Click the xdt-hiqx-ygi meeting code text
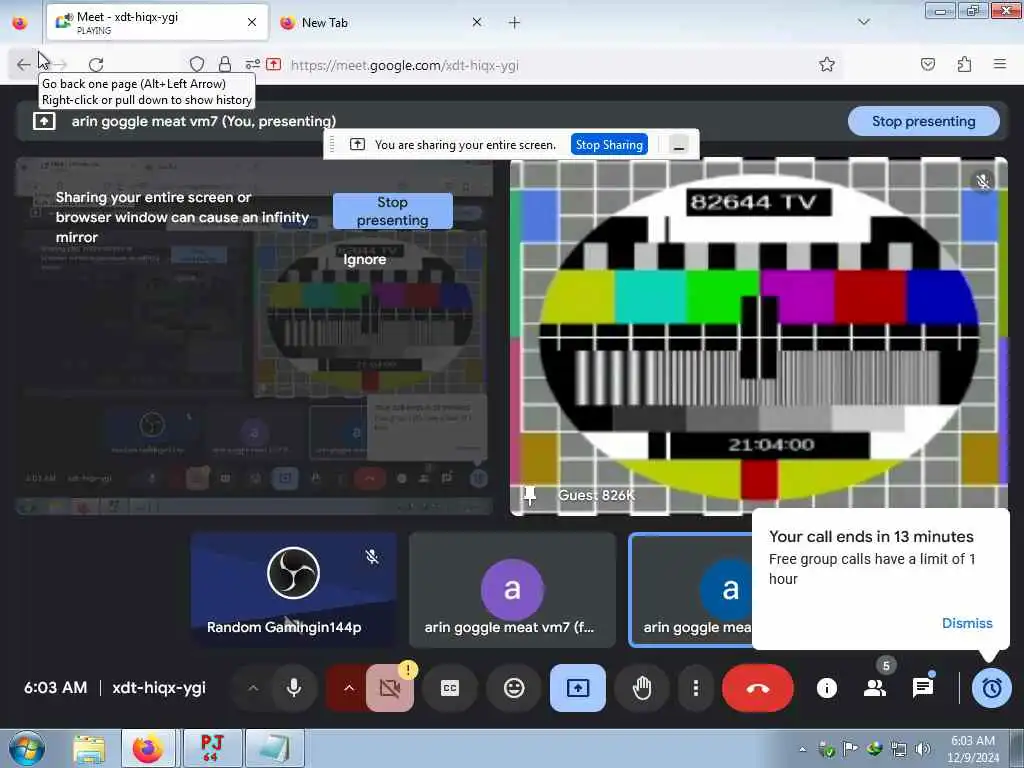 [x=159, y=688]
